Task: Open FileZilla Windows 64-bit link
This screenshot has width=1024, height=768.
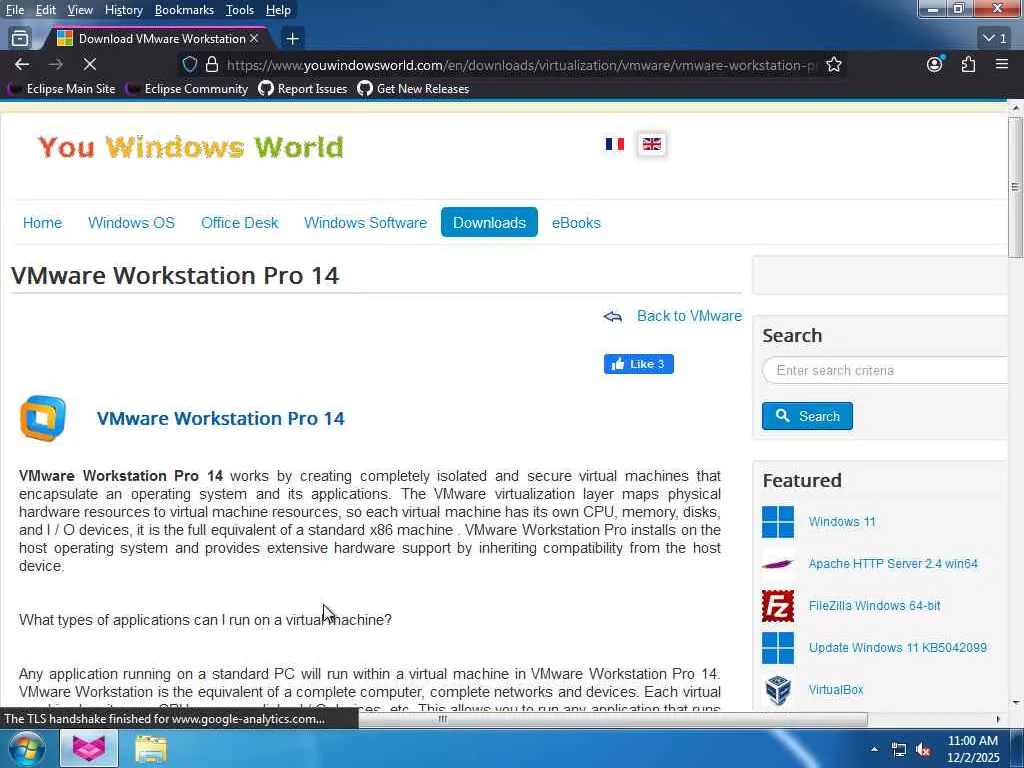Action: [x=874, y=606]
